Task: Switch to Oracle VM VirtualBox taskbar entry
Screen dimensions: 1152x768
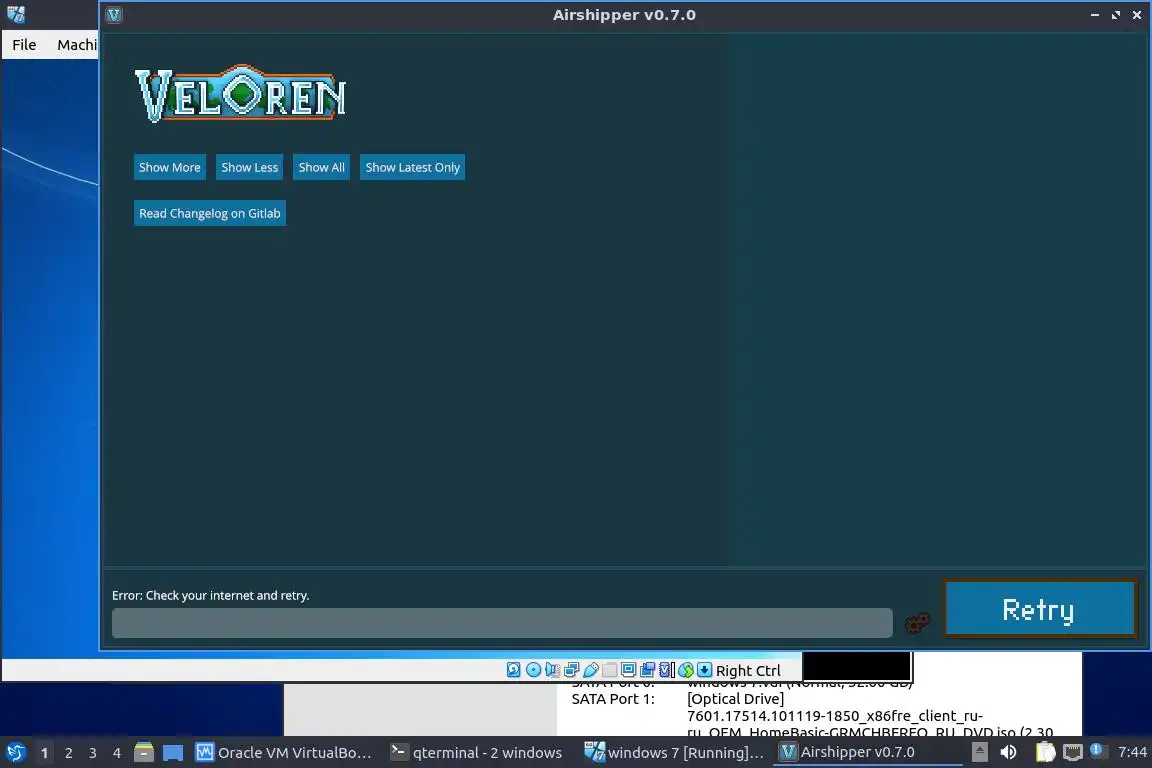Action: click(x=284, y=753)
